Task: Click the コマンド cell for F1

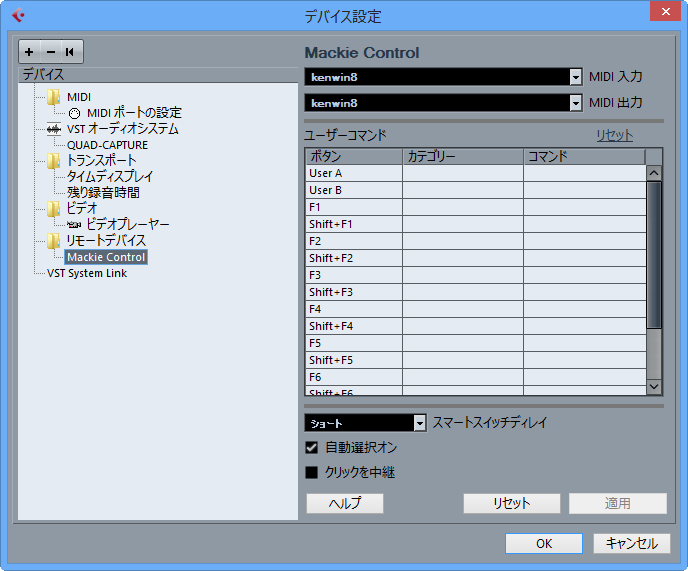Action: pyautogui.click(x=584, y=207)
